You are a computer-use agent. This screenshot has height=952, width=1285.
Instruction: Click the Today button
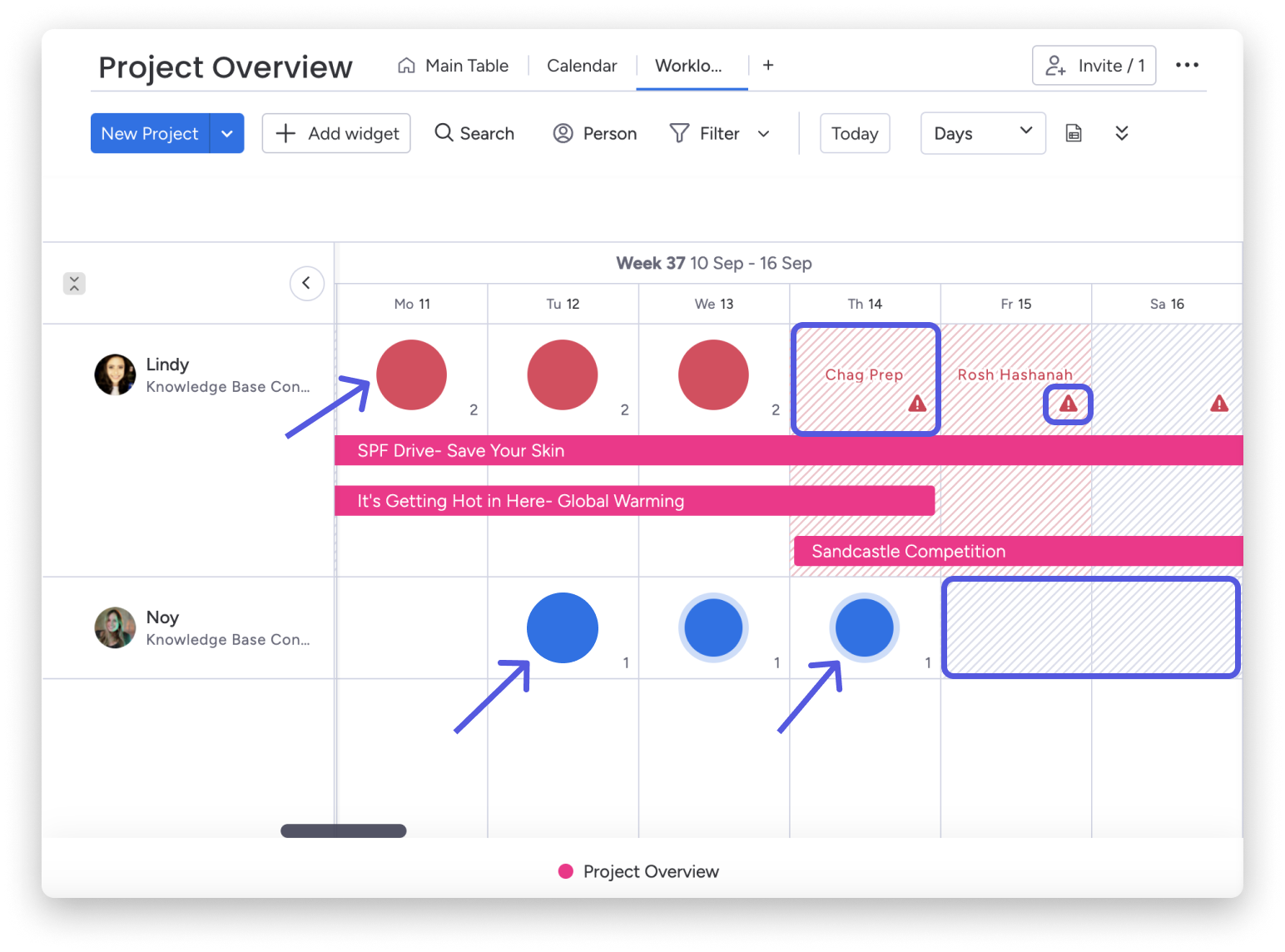854,133
